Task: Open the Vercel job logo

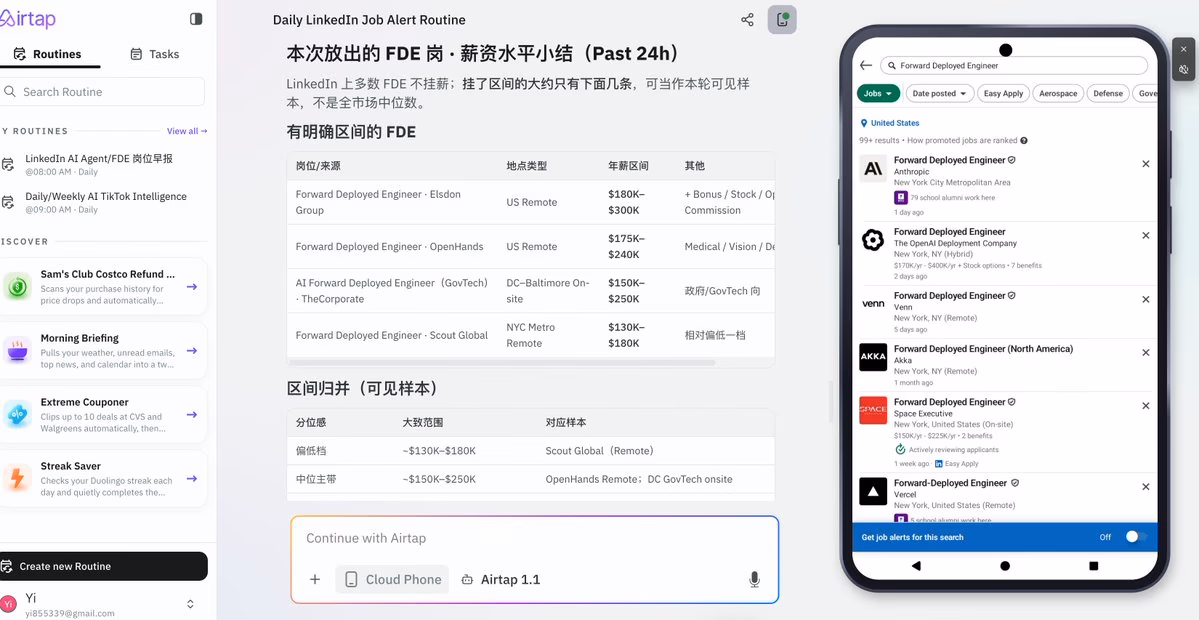Action: tap(872, 492)
